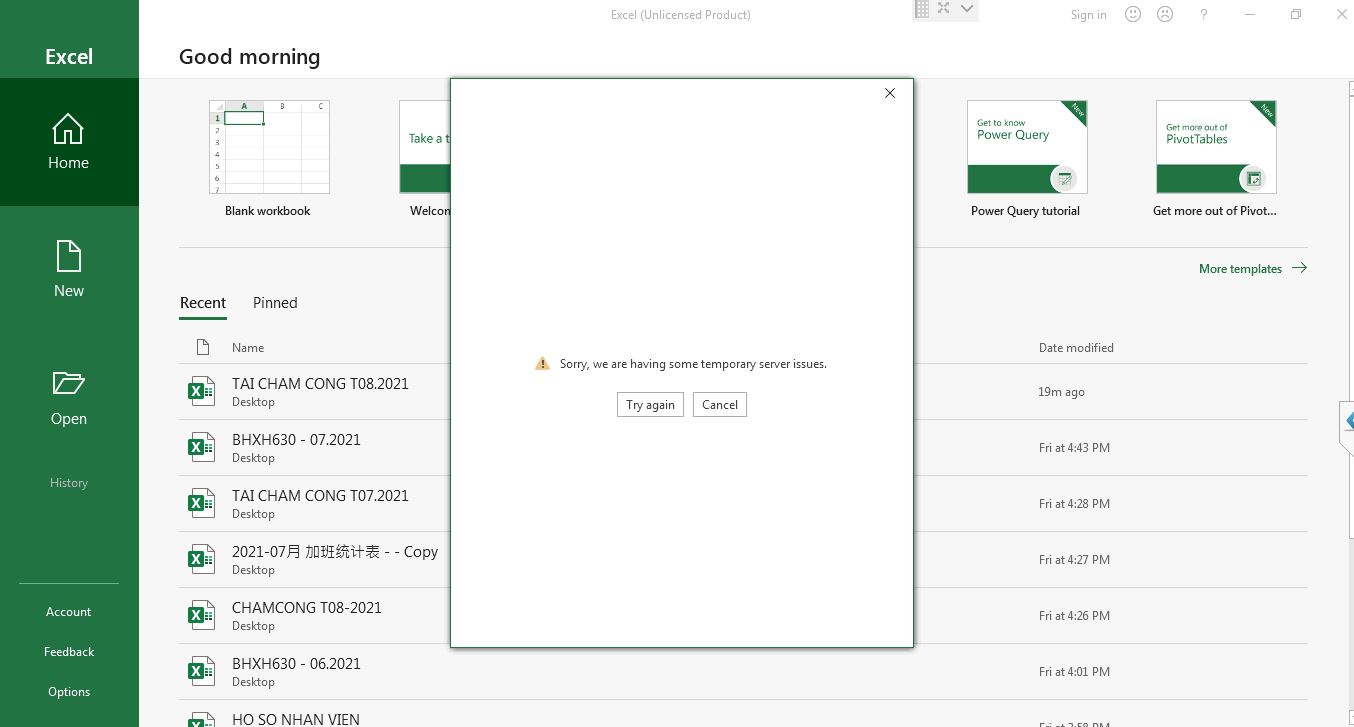Screen dimensions: 1354x727
Task: Close the server issues dialog
Action: 890,93
